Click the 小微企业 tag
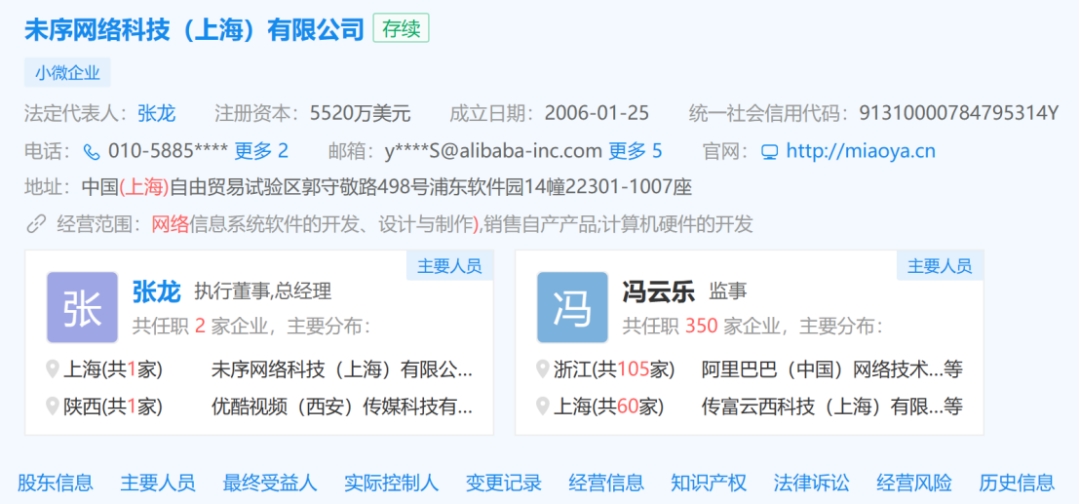Screen dimensions: 1080x504 tap(68, 72)
